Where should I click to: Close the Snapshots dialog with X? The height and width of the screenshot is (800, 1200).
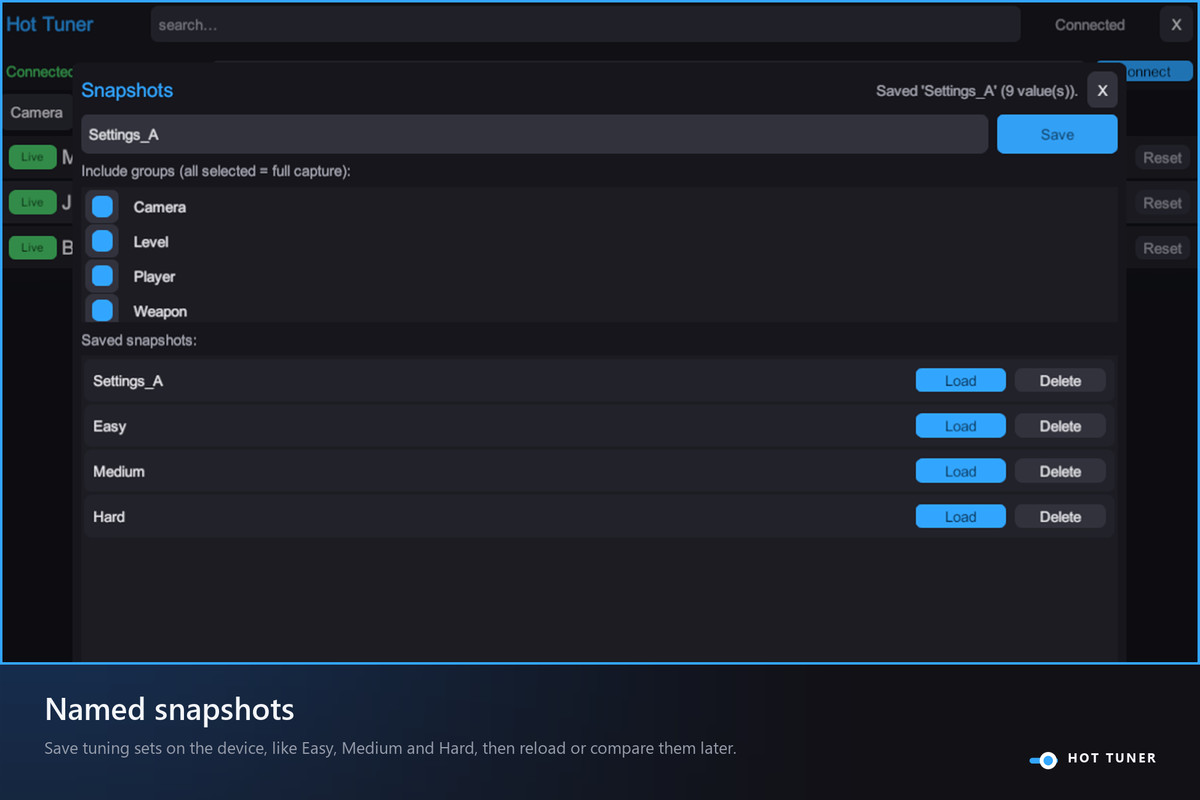point(1102,91)
